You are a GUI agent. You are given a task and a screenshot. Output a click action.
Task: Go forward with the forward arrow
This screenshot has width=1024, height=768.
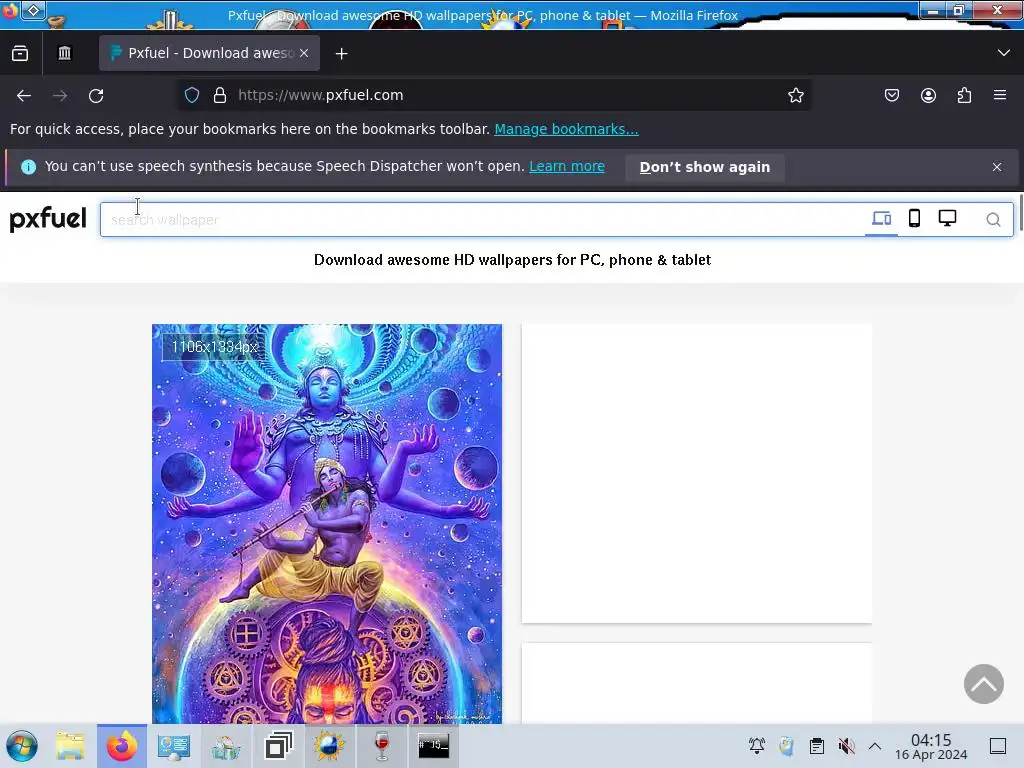(60, 95)
